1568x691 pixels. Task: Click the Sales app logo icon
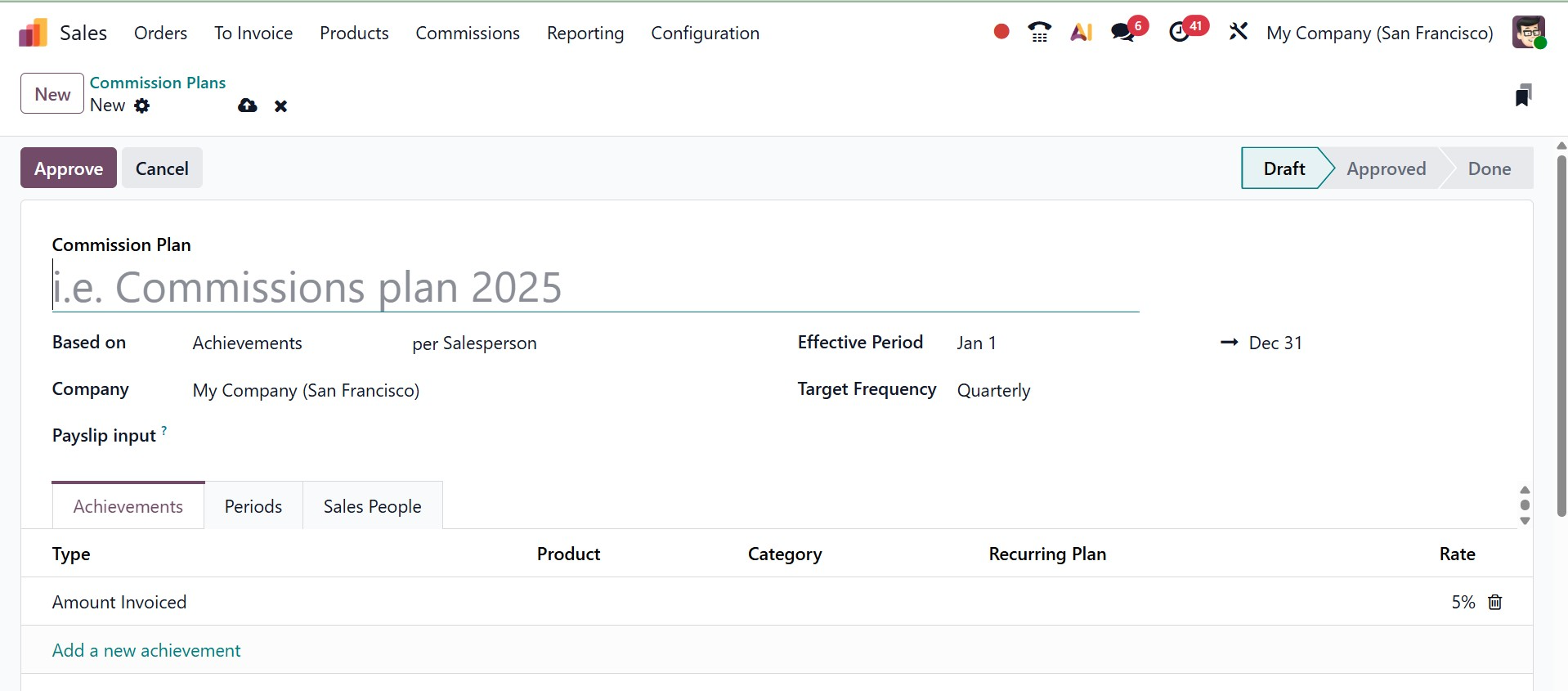pos(33,34)
